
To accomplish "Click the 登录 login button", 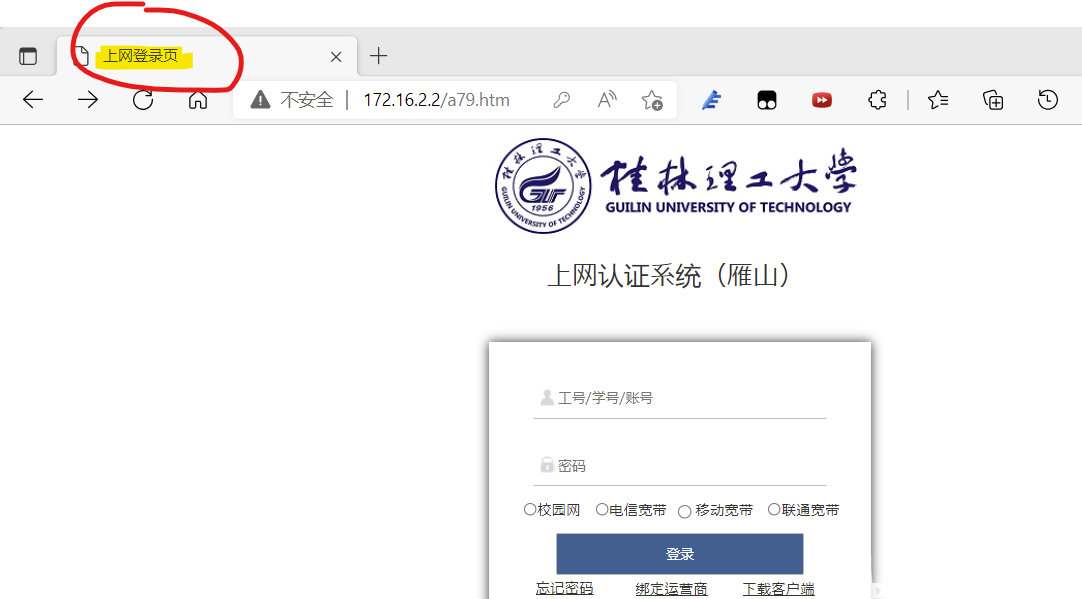I will tap(680, 553).
